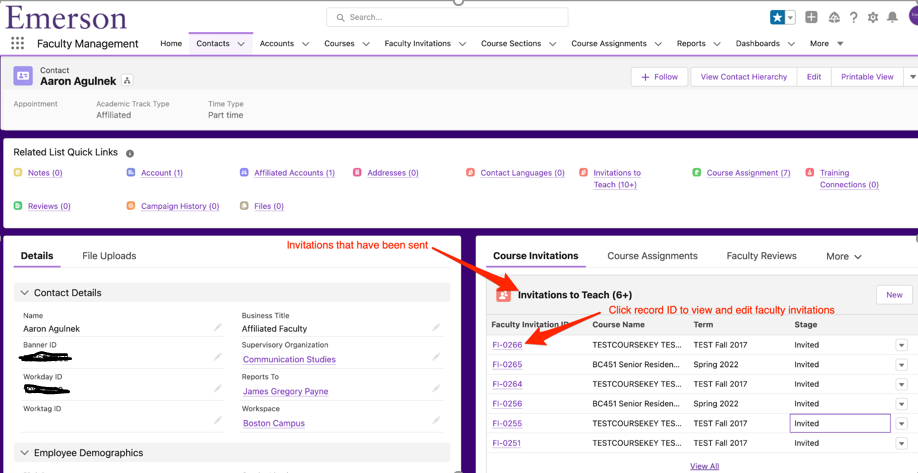Click the Contact record icon in header
This screenshot has height=473, width=918.
coord(23,76)
